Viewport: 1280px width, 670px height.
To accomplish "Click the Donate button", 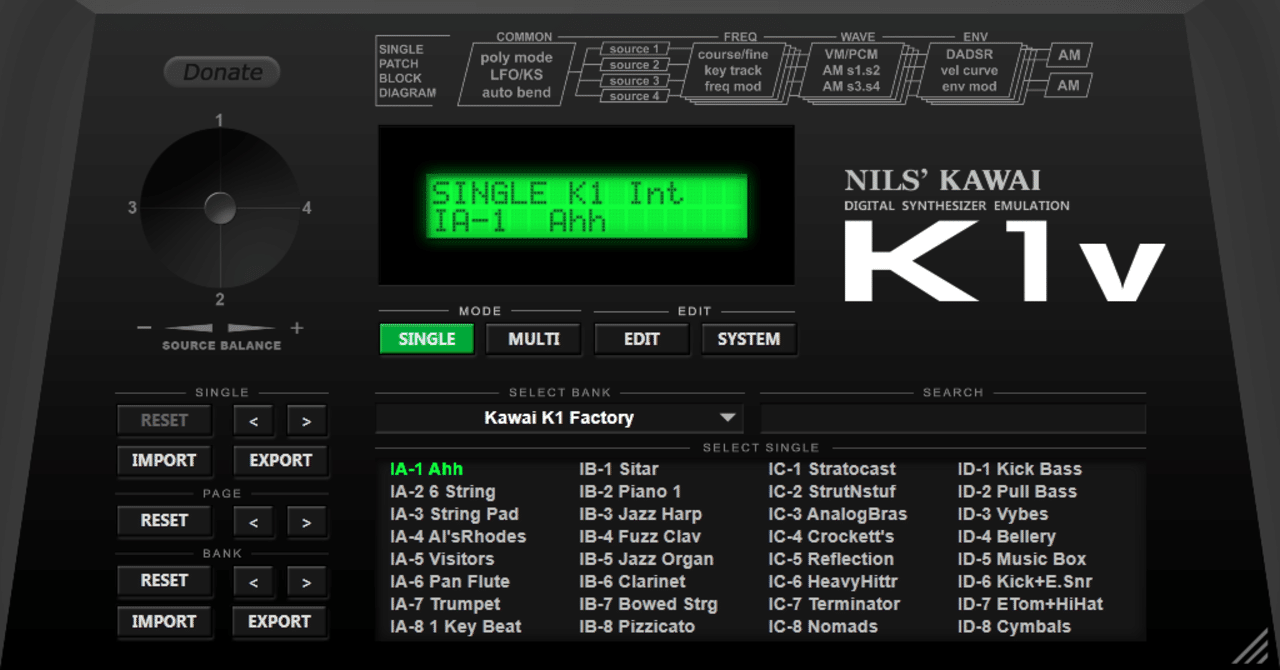I will pos(221,72).
